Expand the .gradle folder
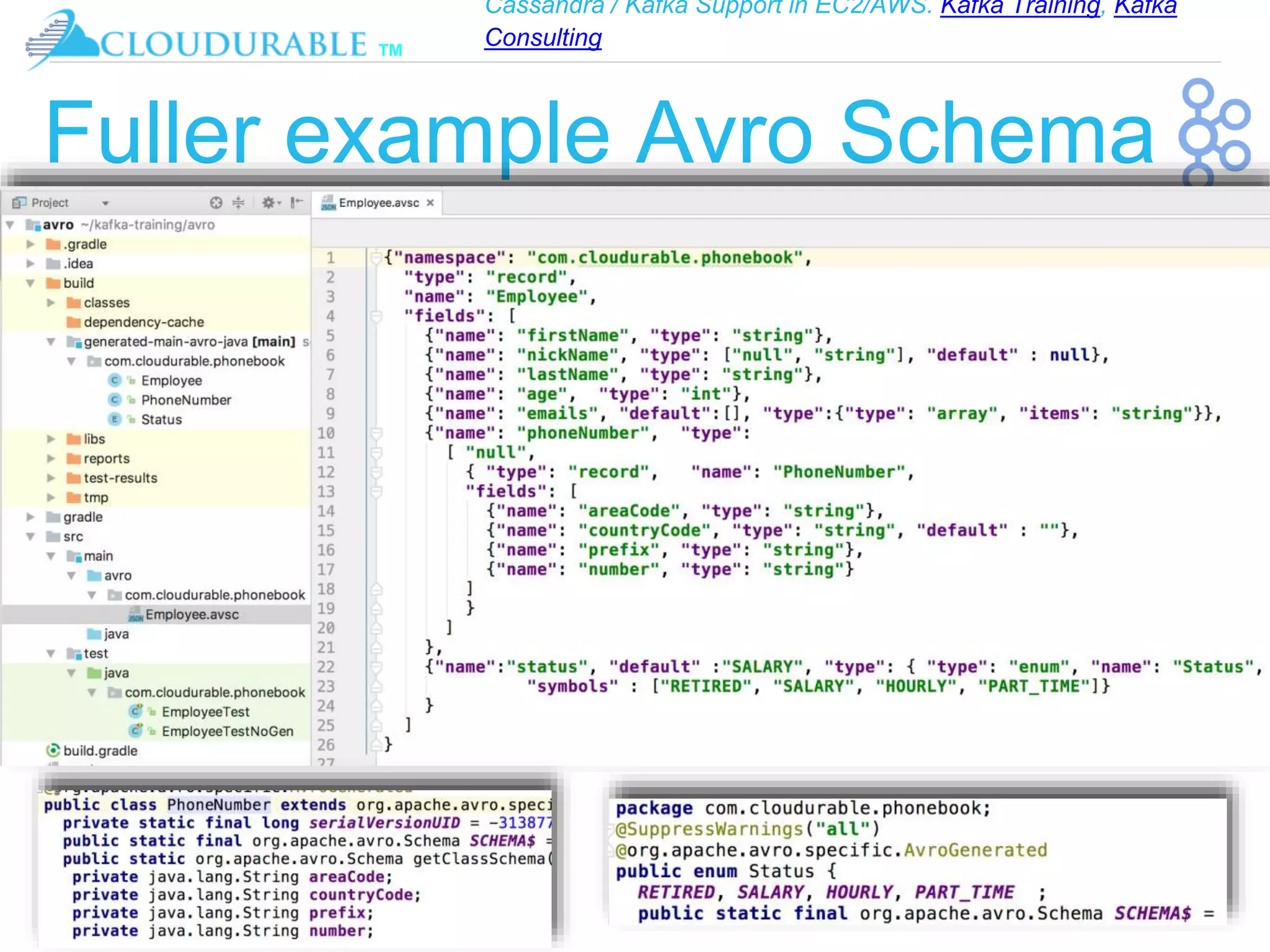Image resolution: width=1270 pixels, height=952 pixels. [30, 244]
